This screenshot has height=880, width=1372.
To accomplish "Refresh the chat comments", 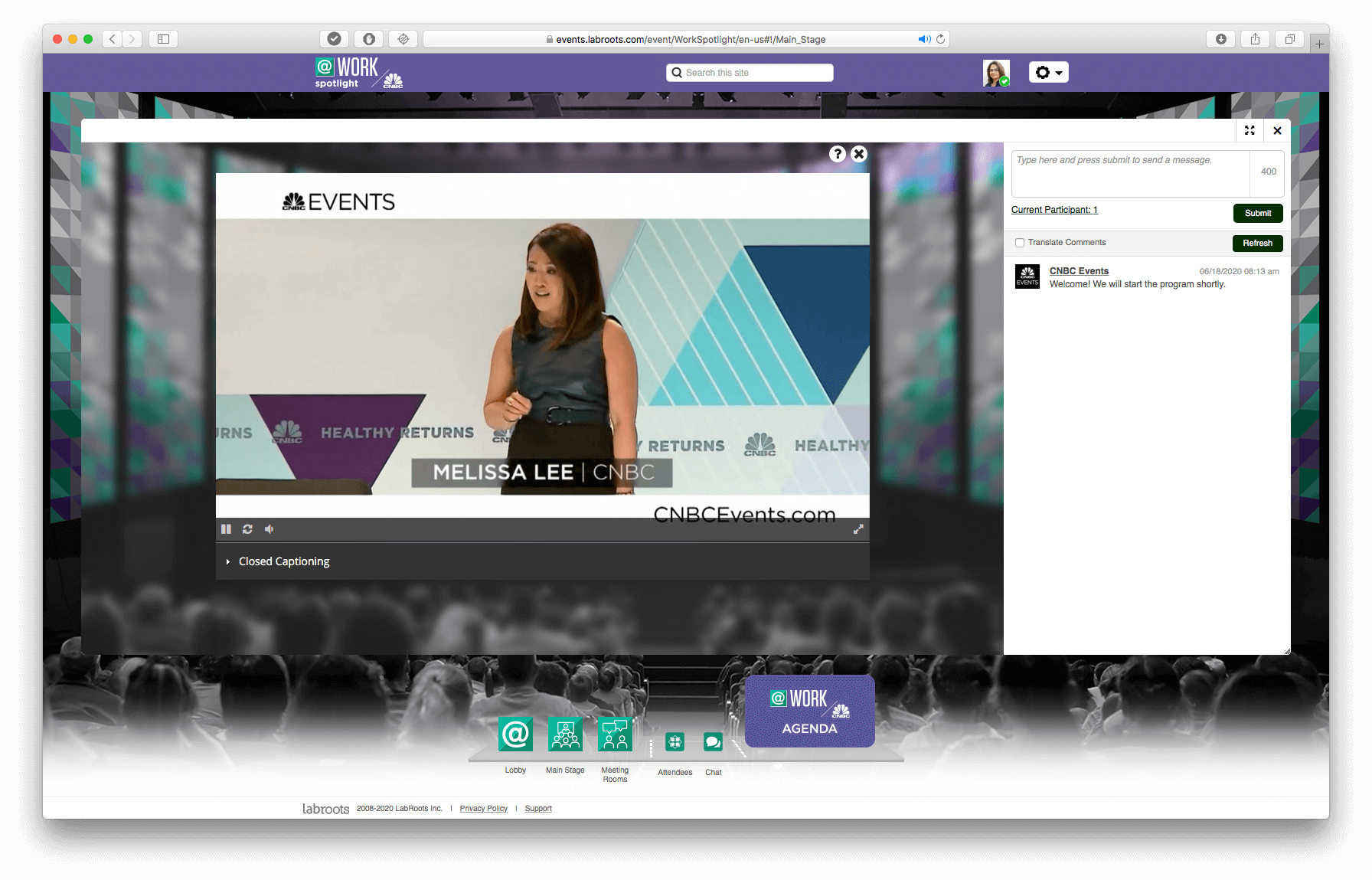I will tap(1258, 243).
